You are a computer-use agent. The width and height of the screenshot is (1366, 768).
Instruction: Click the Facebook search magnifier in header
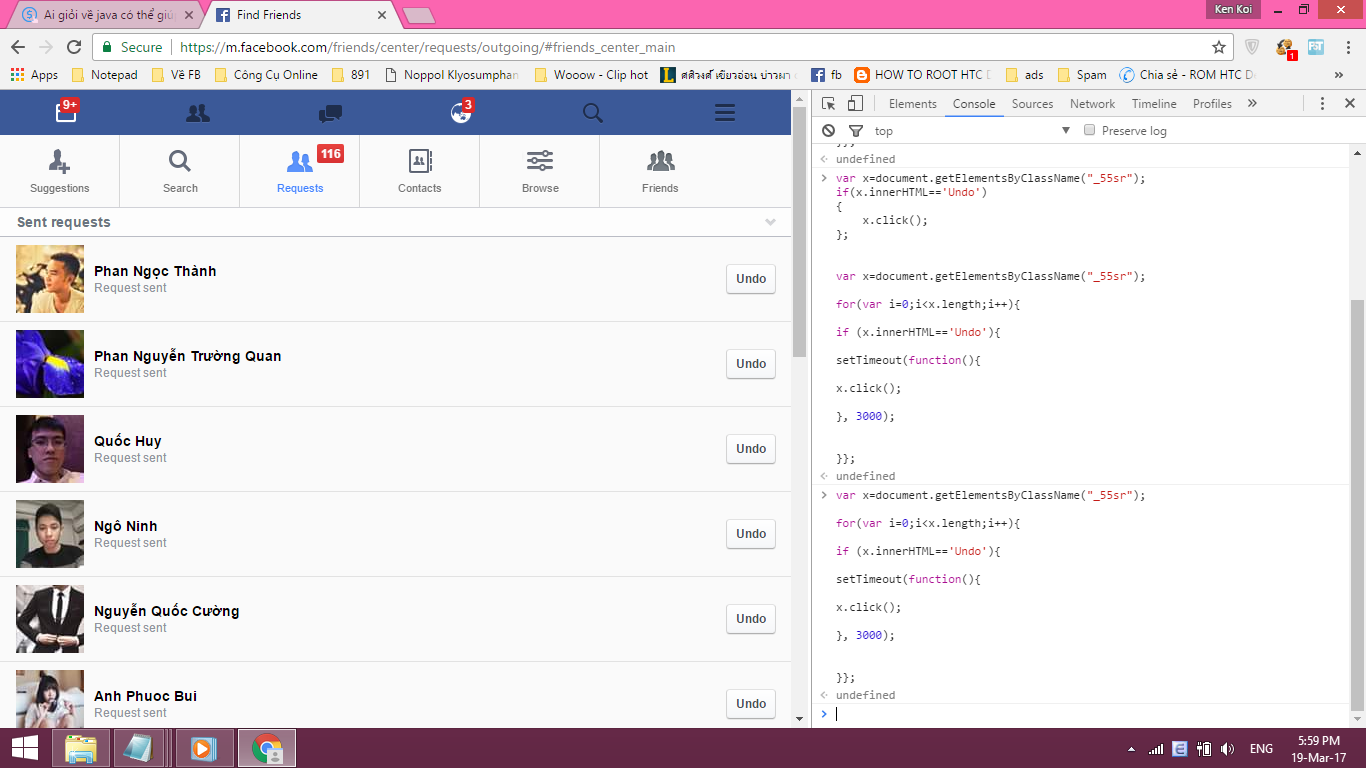(593, 113)
